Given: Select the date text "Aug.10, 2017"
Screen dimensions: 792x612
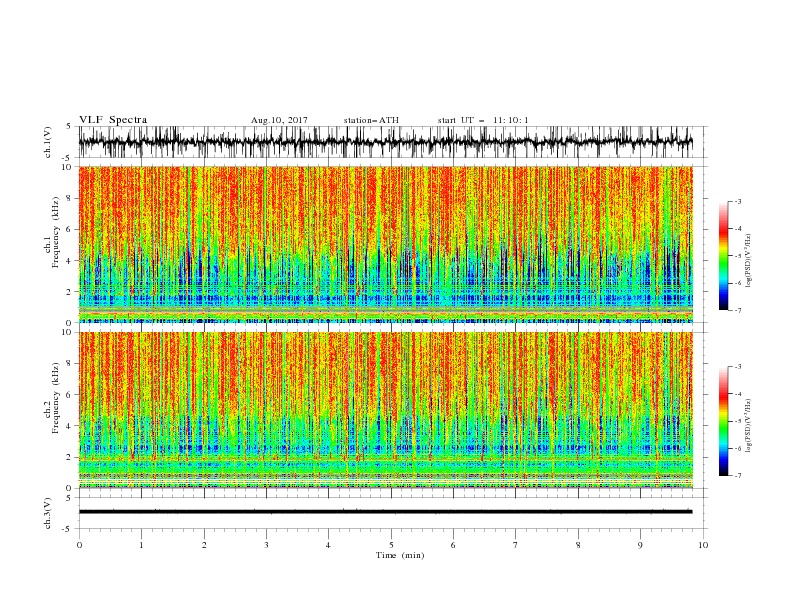Looking at the screenshot, I should click(x=279, y=120).
